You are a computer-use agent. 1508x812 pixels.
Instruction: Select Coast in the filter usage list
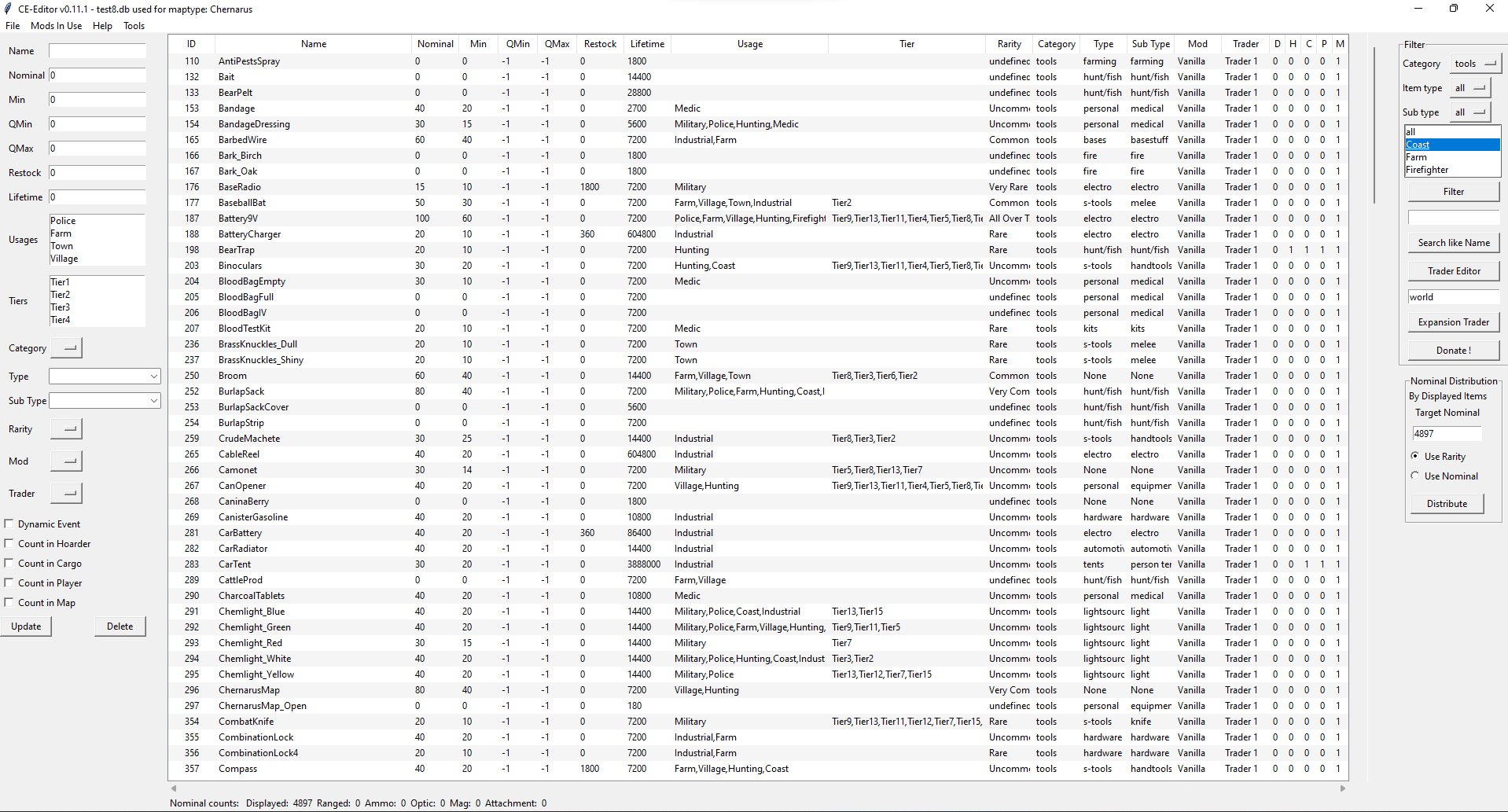point(1453,145)
